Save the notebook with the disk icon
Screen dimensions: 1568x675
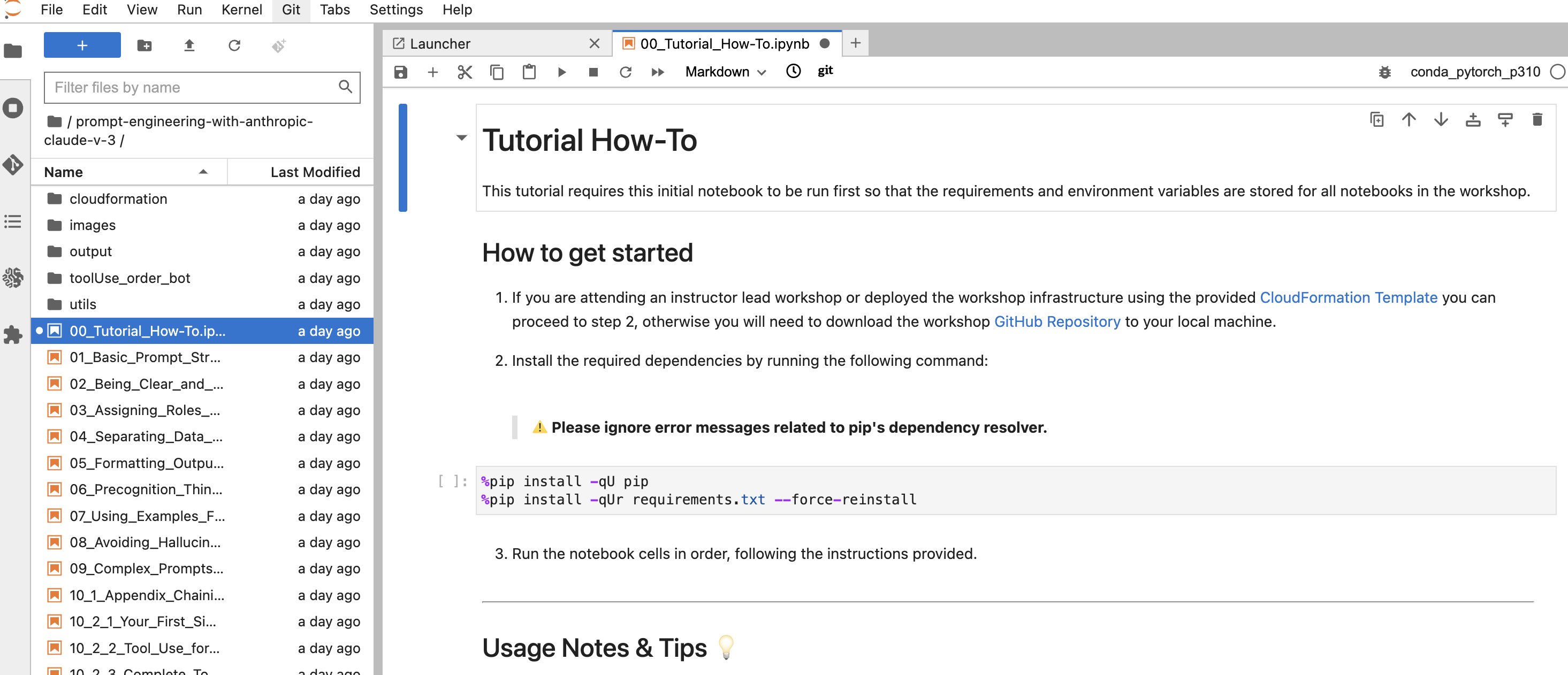(x=400, y=72)
